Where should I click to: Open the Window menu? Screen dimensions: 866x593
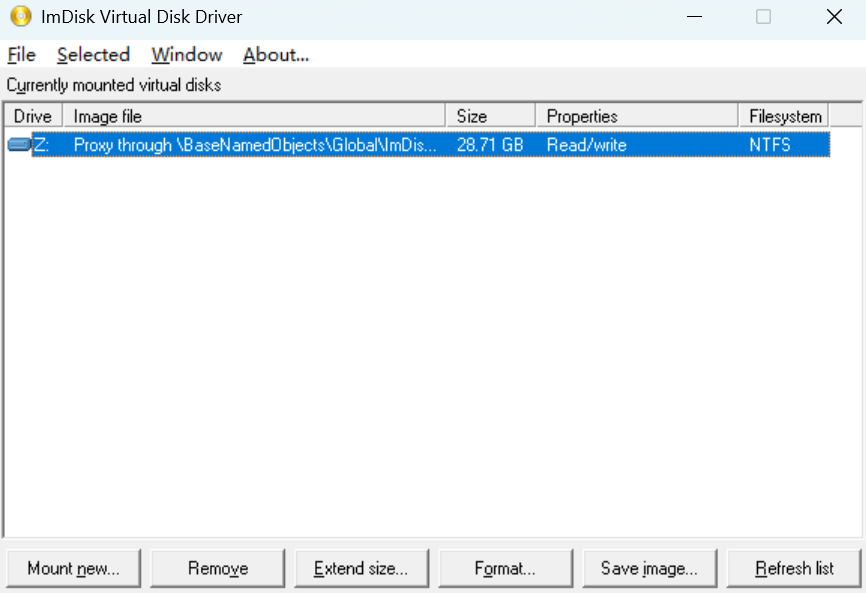tap(187, 55)
